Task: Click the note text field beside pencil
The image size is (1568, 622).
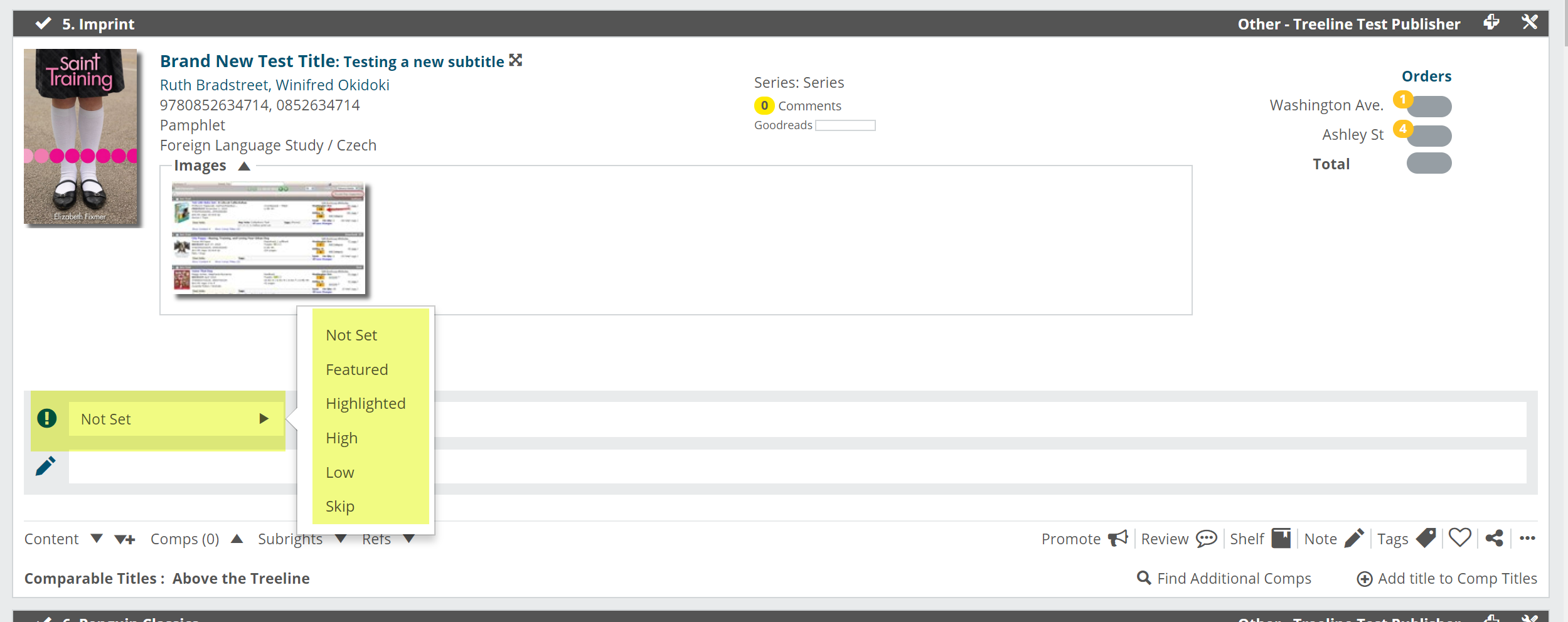Action: (x=797, y=466)
